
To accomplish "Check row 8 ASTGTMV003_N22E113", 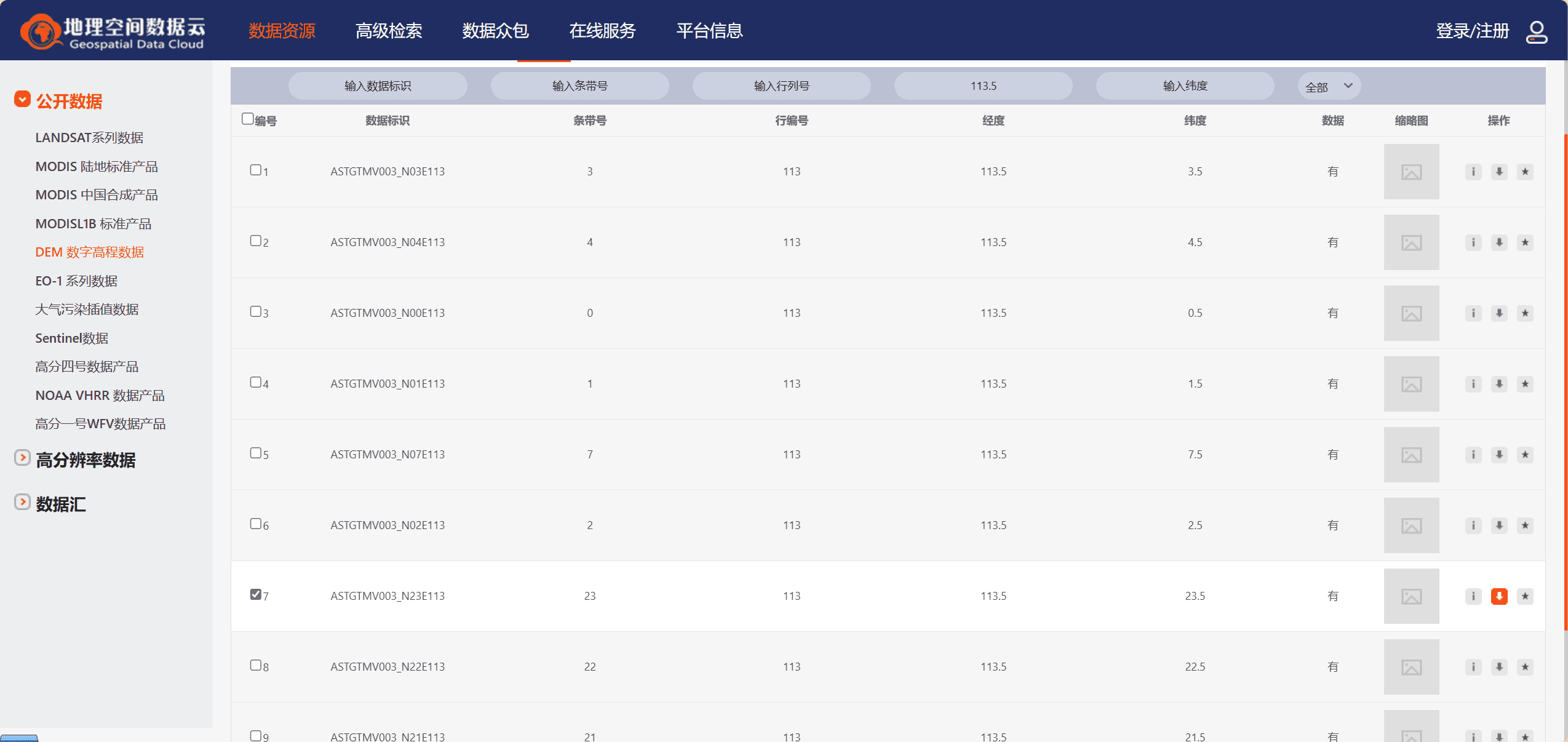I will pyautogui.click(x=256, y=665).
